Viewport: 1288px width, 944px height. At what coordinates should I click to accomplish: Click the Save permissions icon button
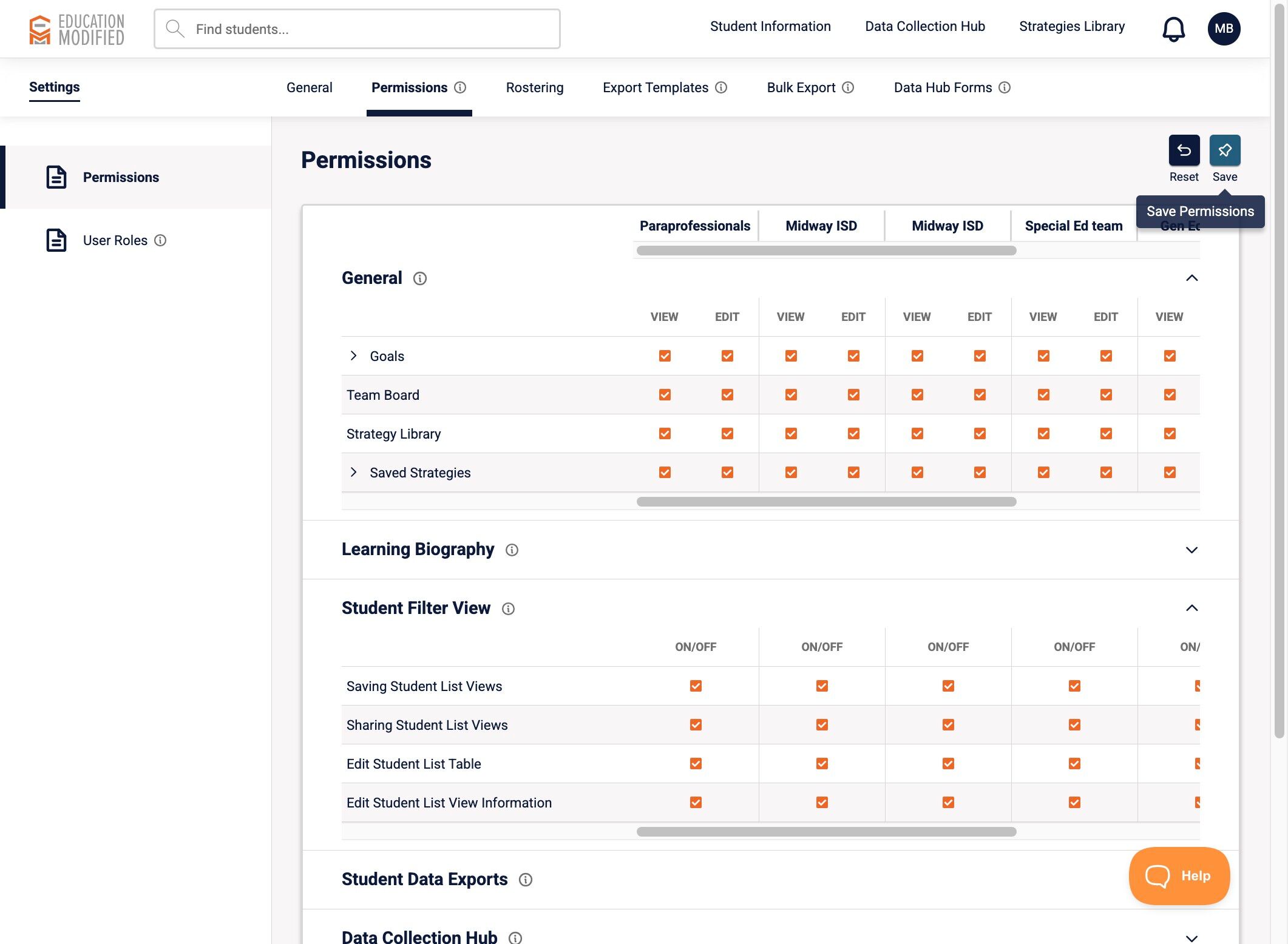(1224, 150)
